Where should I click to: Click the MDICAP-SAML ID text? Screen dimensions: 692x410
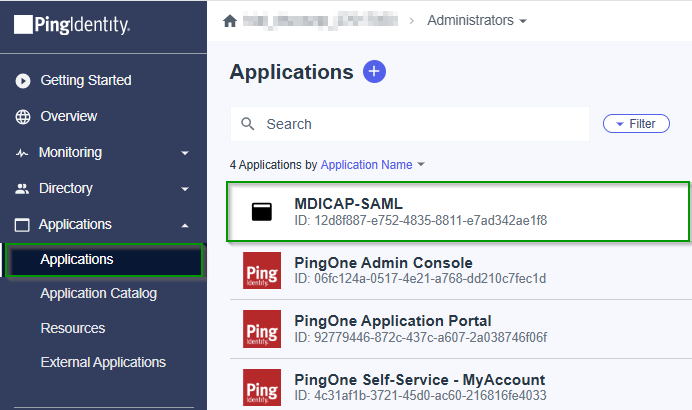pyautogui.click(x=421, y=220)
